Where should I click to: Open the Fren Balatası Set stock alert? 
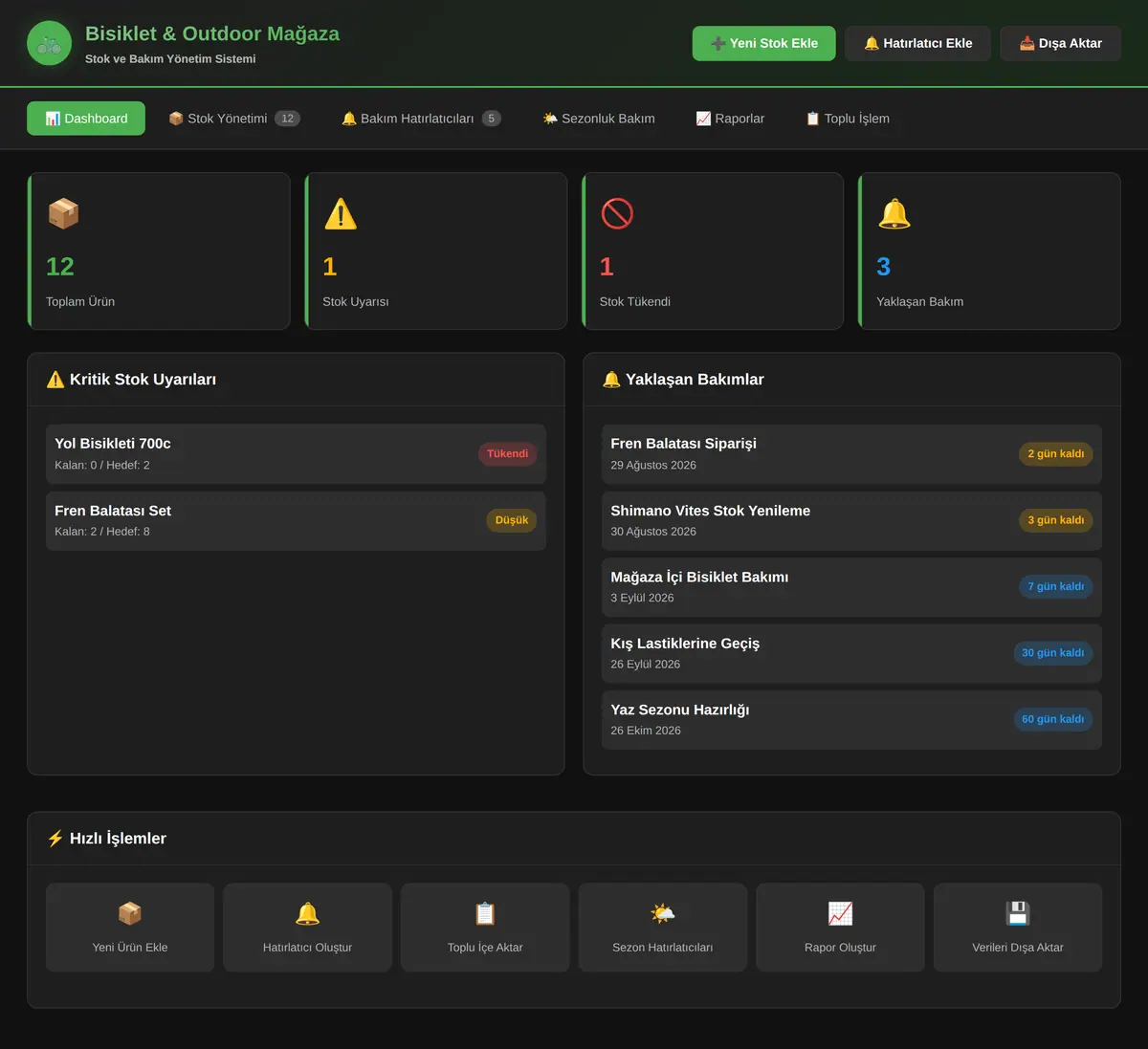296,520
